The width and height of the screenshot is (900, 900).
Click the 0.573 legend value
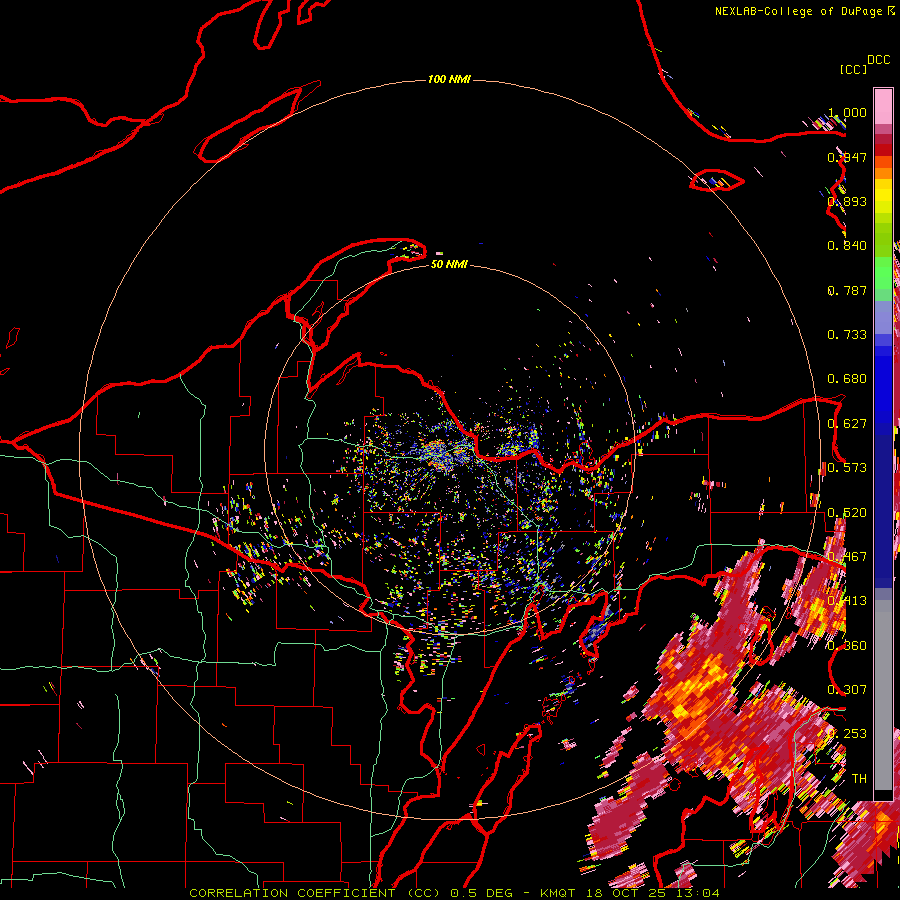click(x=847, y=468)
